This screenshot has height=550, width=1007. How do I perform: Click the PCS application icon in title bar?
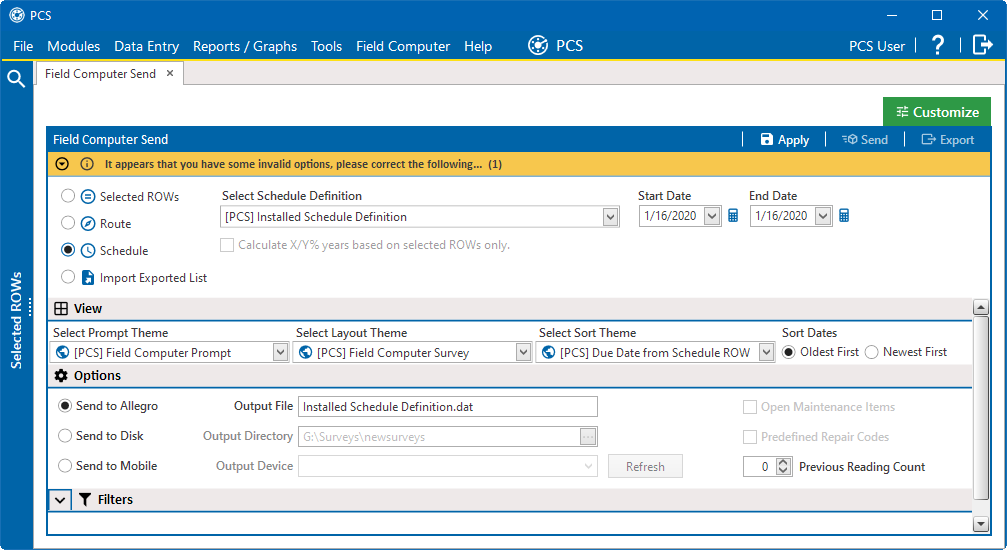click(17, 15)
